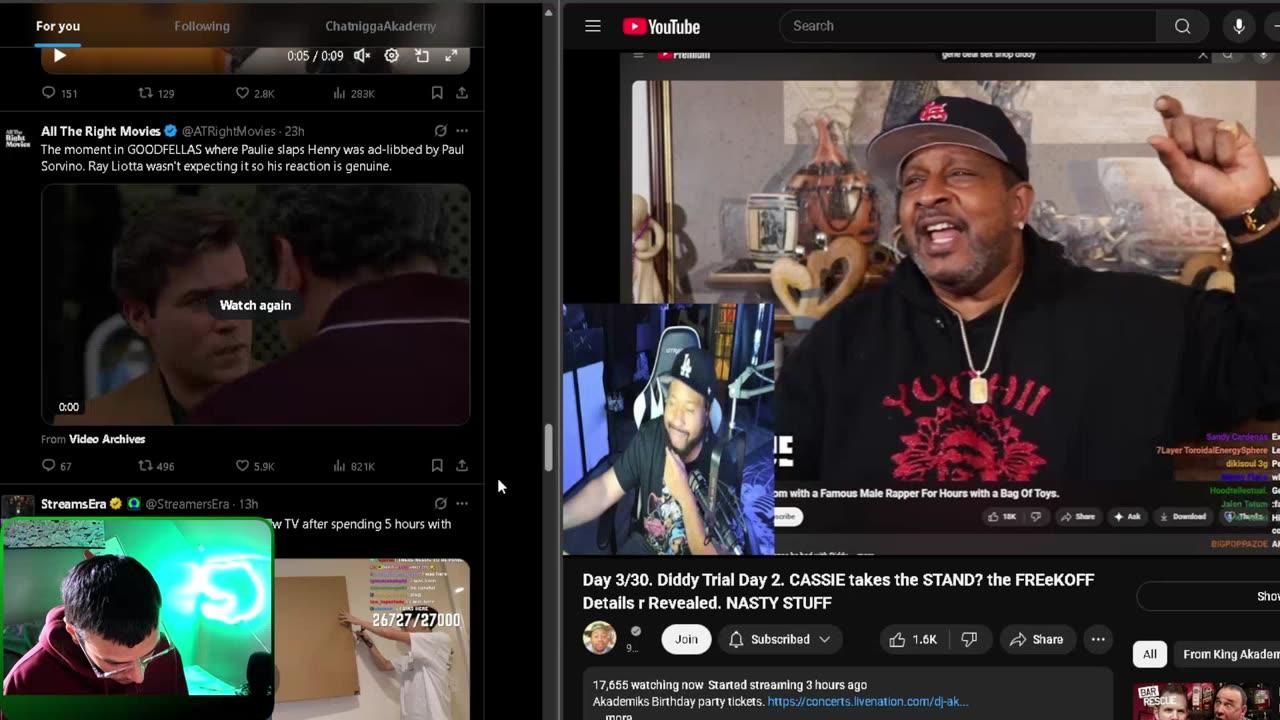Open settings gear on the tweet video

point(392,56)
